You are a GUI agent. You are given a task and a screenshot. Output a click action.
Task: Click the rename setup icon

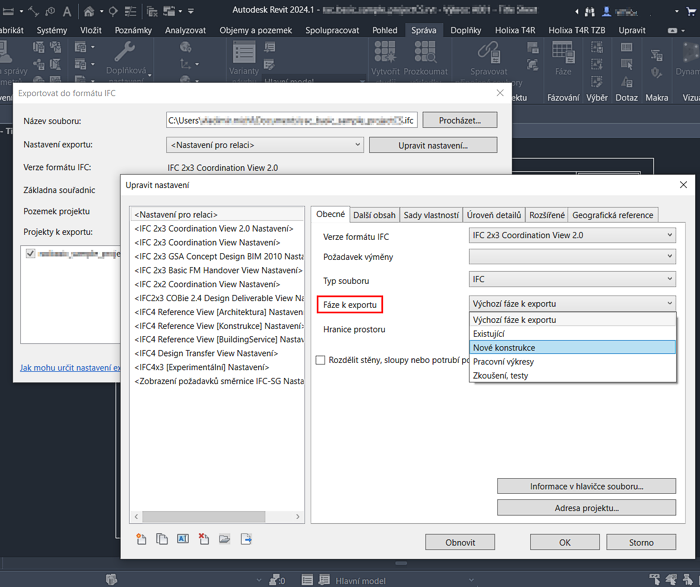coord(183,539)
